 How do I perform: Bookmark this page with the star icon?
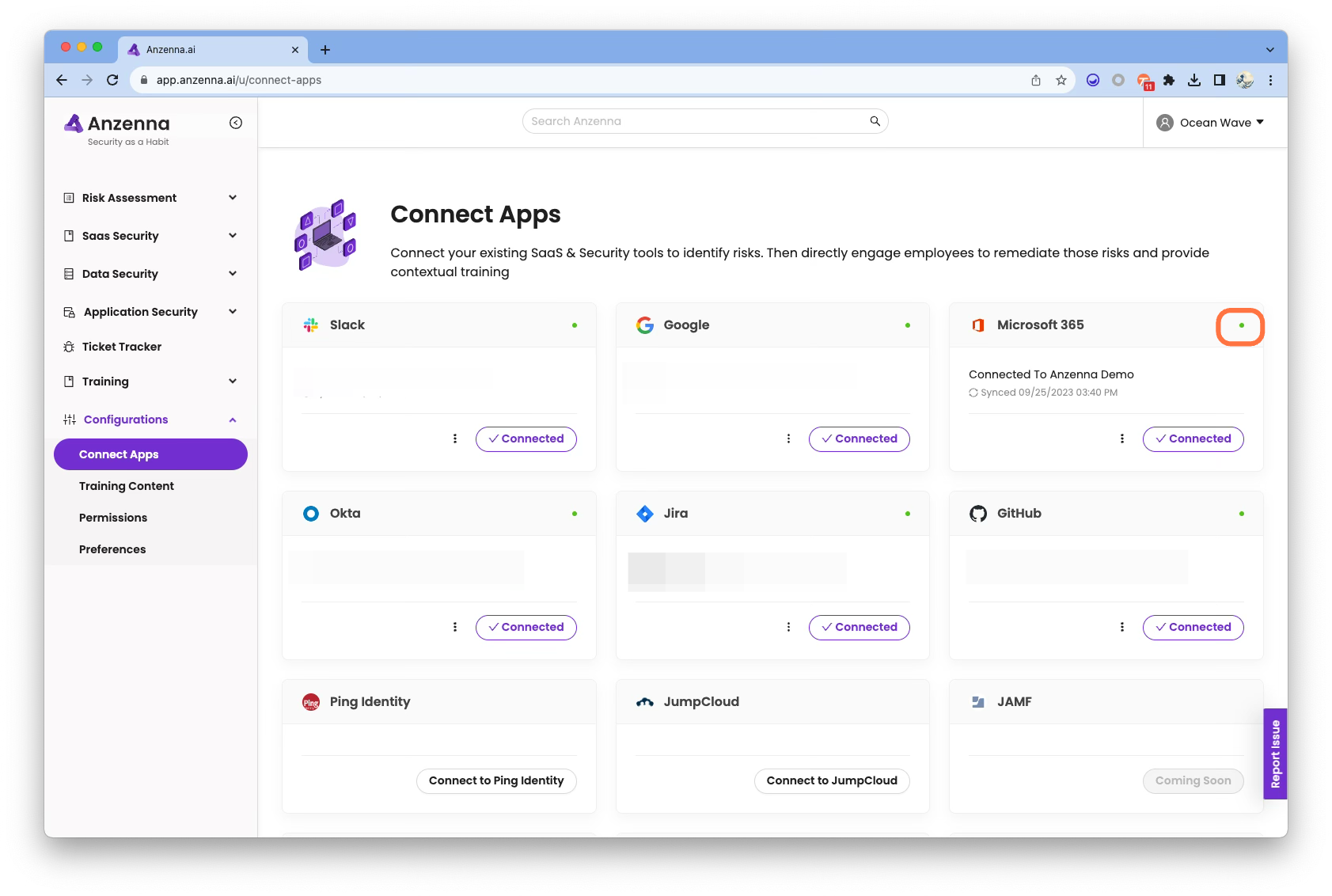1061,80
